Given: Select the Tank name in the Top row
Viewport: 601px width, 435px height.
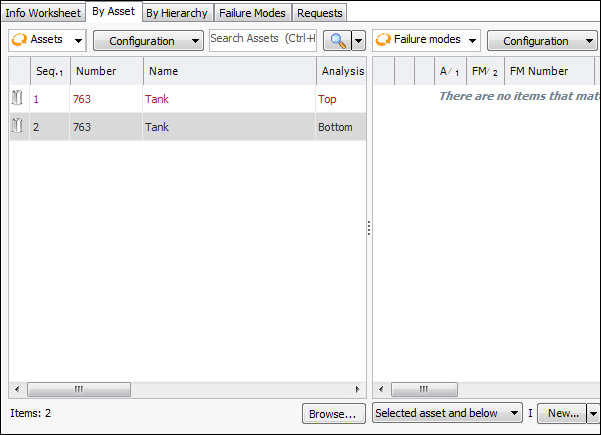Looking at the screenshot, I should point(157,99).
